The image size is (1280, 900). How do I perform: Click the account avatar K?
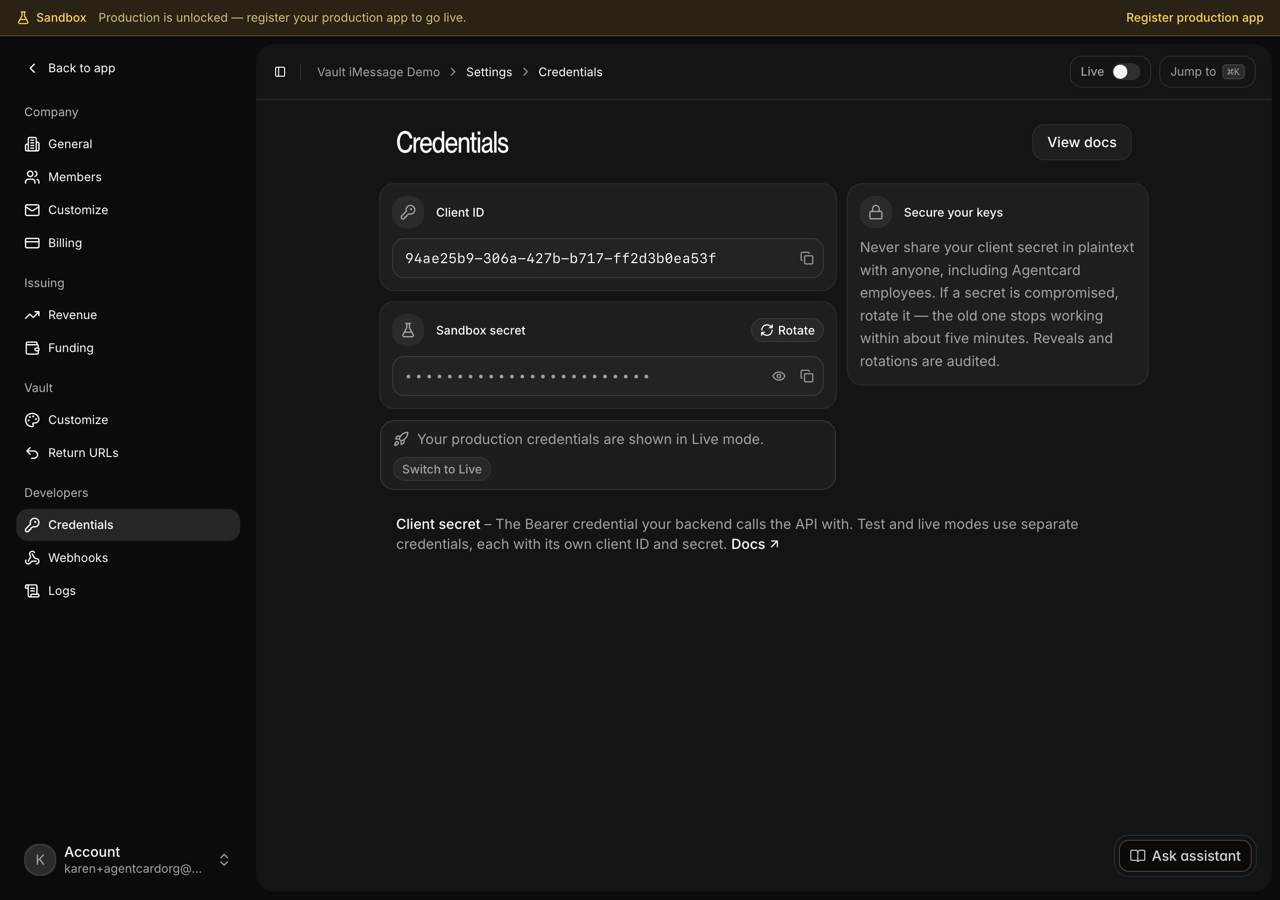coord(40,860)
